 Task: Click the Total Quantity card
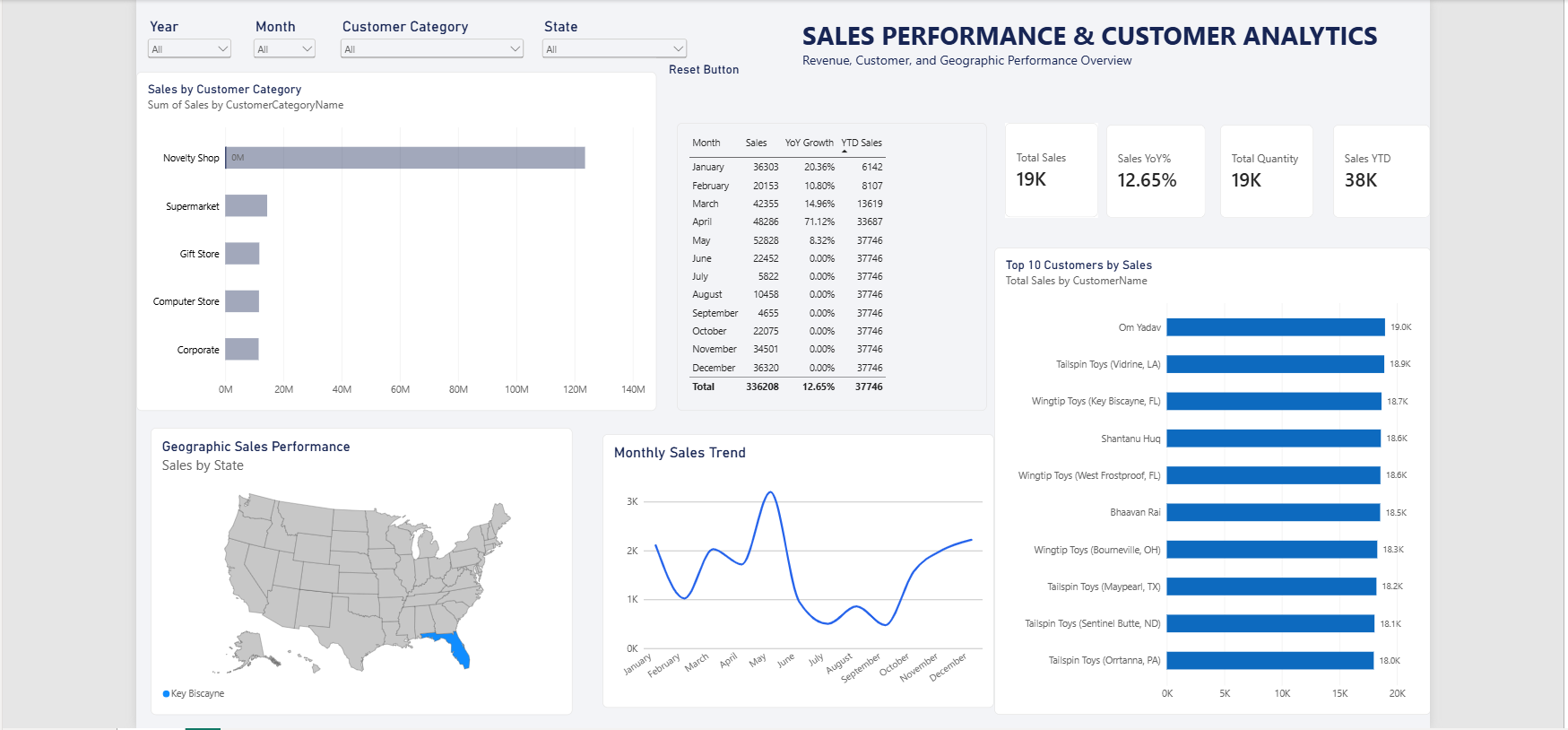click(1266, 170)
